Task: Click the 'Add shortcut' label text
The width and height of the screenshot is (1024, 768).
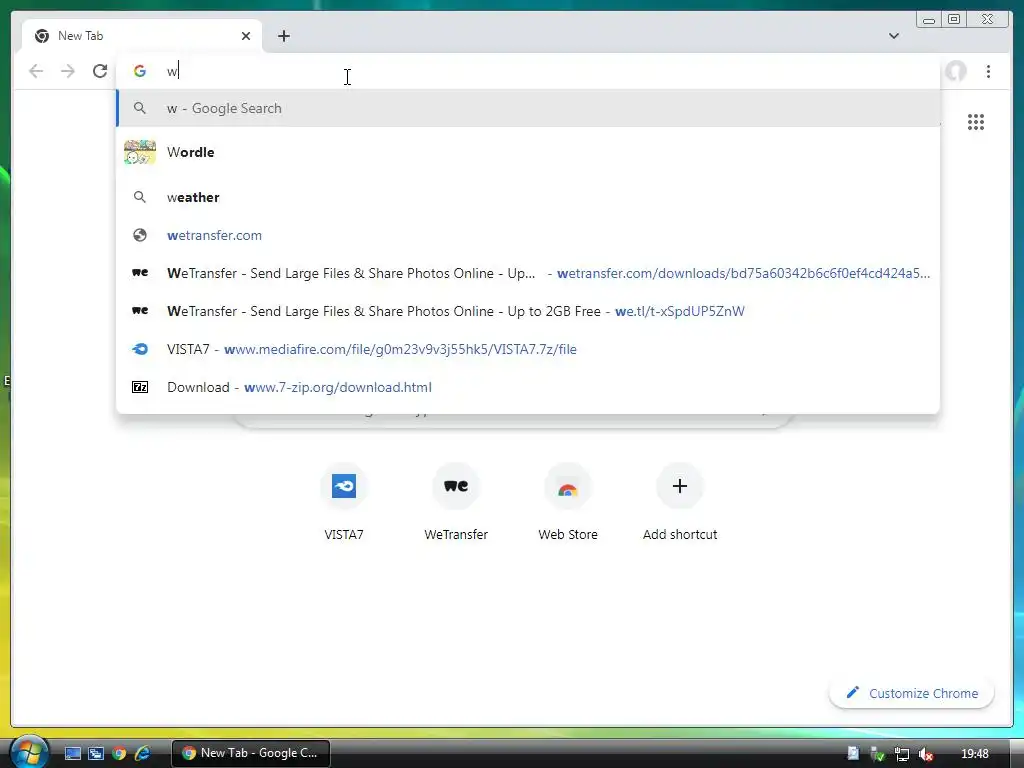Action: click(x=680, y=534)
